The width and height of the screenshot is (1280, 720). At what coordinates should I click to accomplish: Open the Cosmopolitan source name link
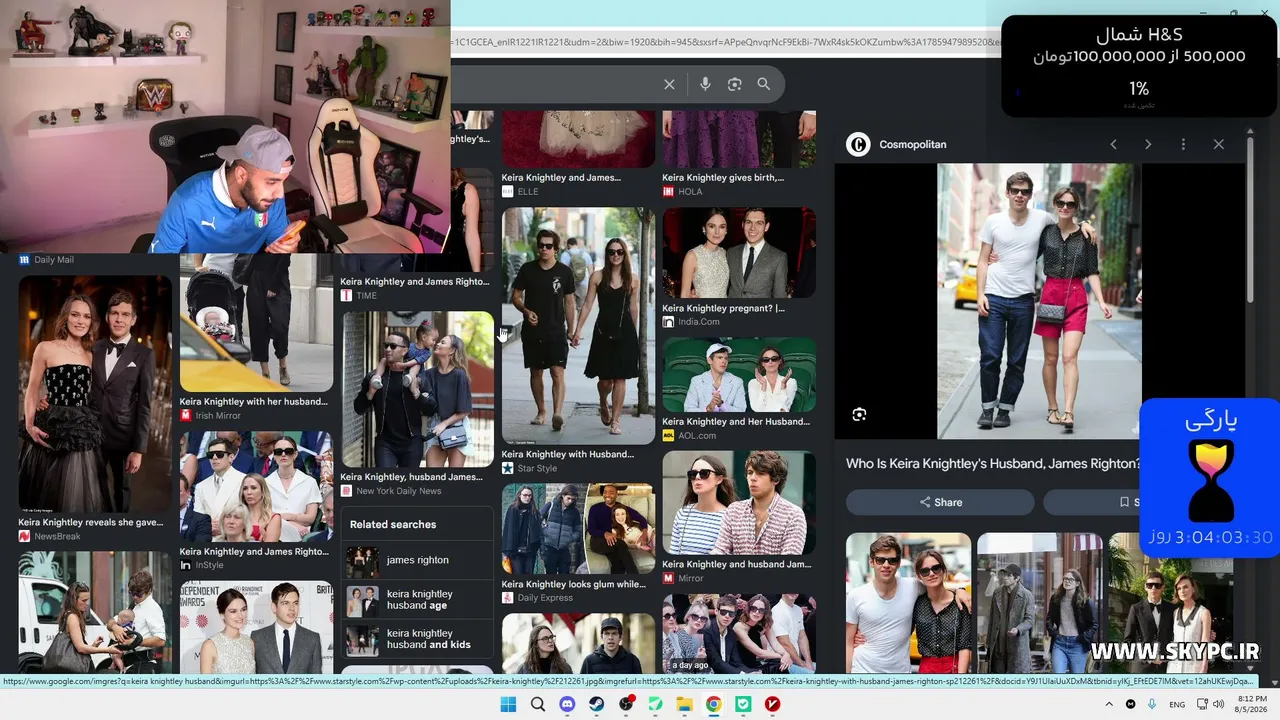pos(912,144)
